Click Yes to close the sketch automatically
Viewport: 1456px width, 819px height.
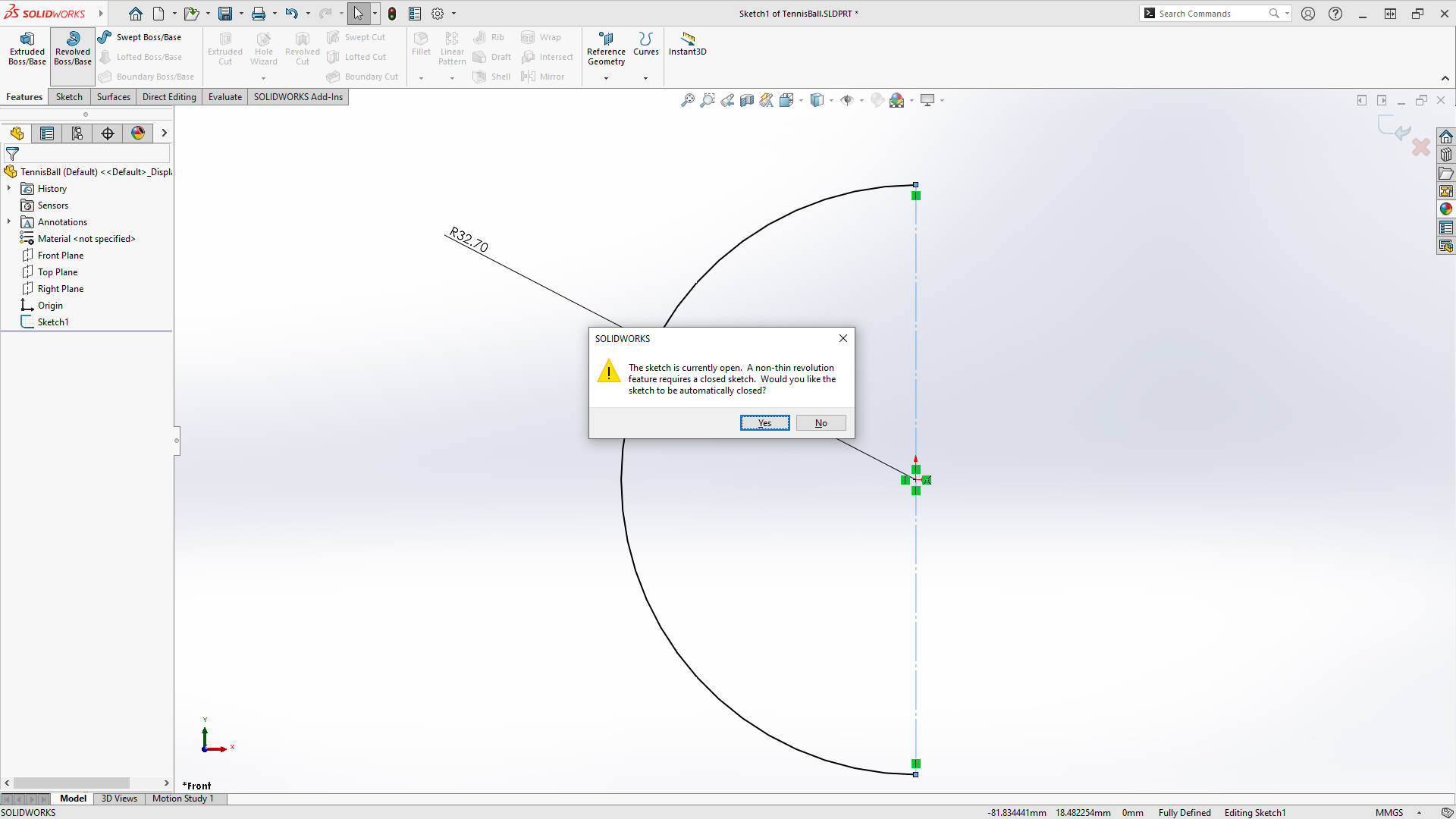coord(764,422)
